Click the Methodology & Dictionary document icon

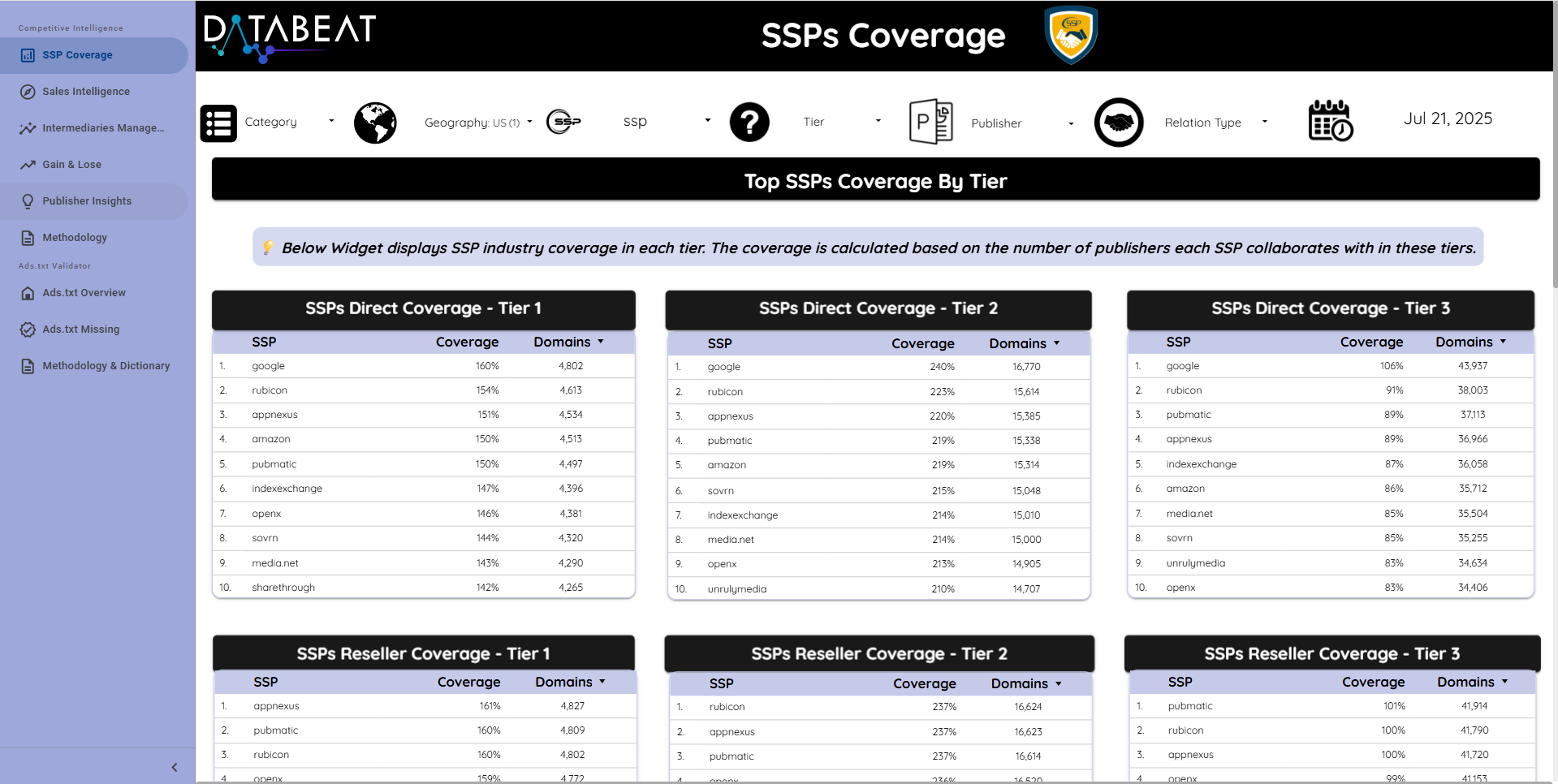[28, 366]
